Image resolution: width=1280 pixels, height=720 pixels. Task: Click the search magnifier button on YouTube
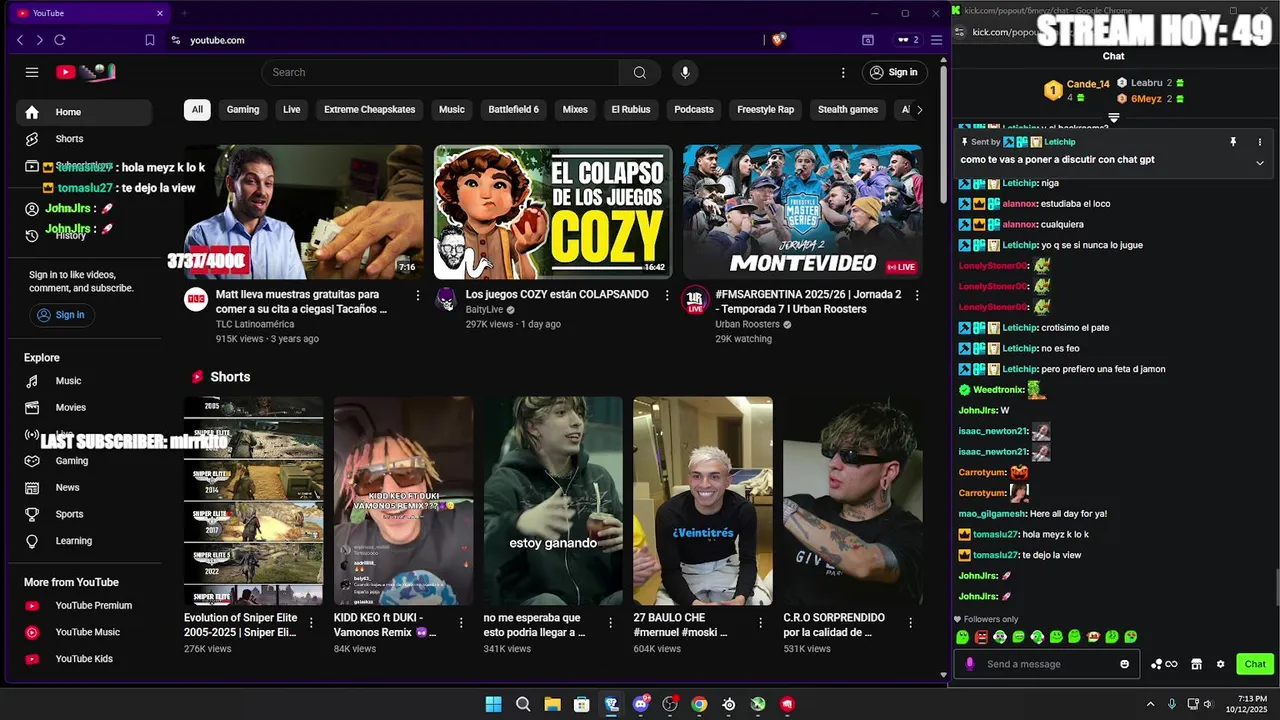click(640, 72)
